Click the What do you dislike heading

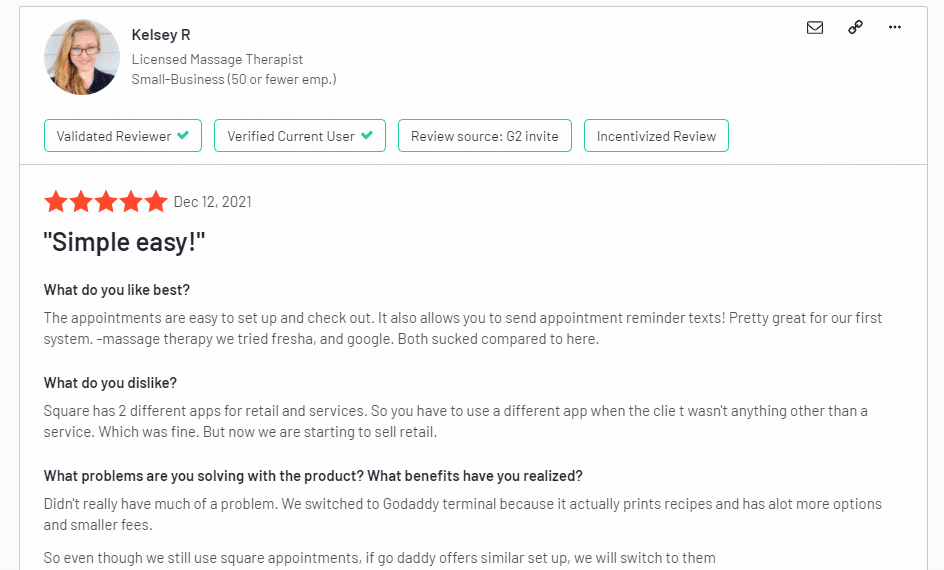point(110,383)
